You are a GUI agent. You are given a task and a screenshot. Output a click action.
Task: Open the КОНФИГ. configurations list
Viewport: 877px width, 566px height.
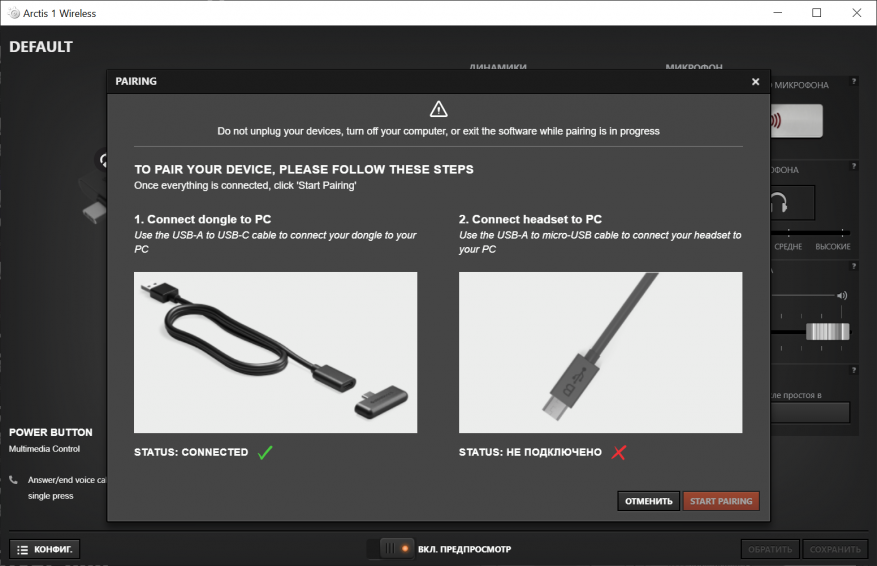click(x=45, y=549)
